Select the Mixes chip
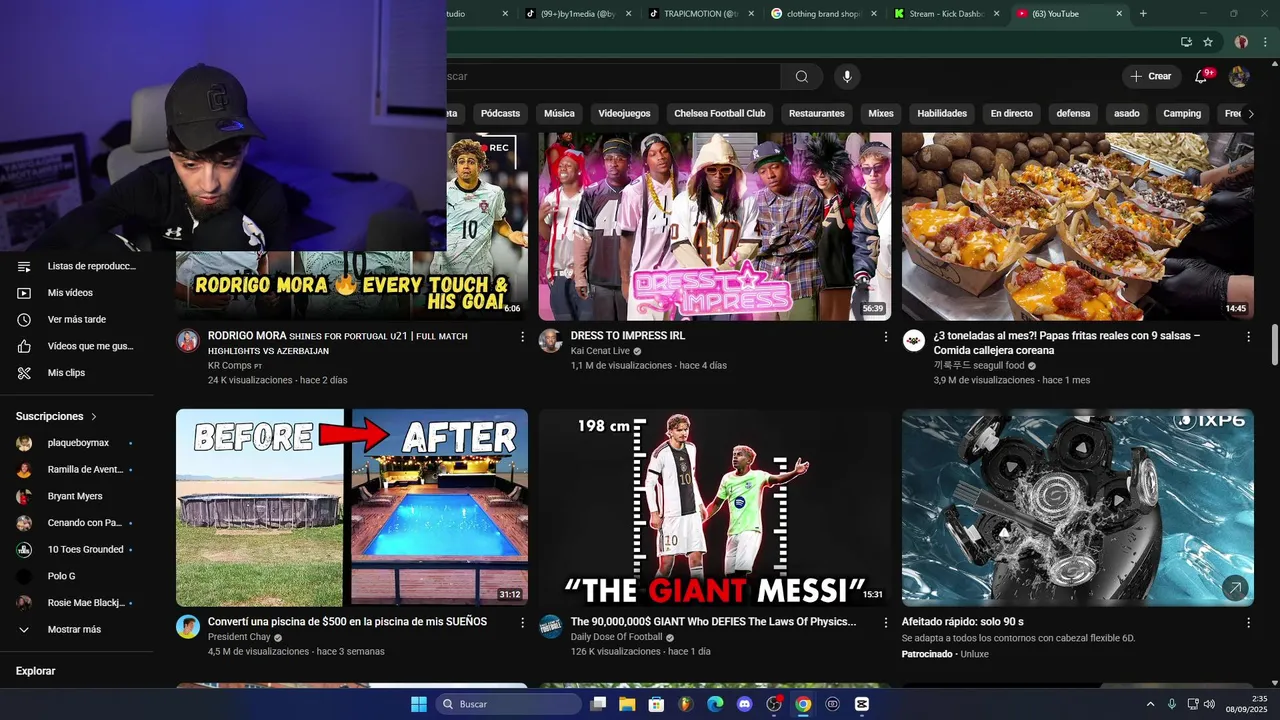The height and width of the screenshot is (720, 1280). point(881,114)
